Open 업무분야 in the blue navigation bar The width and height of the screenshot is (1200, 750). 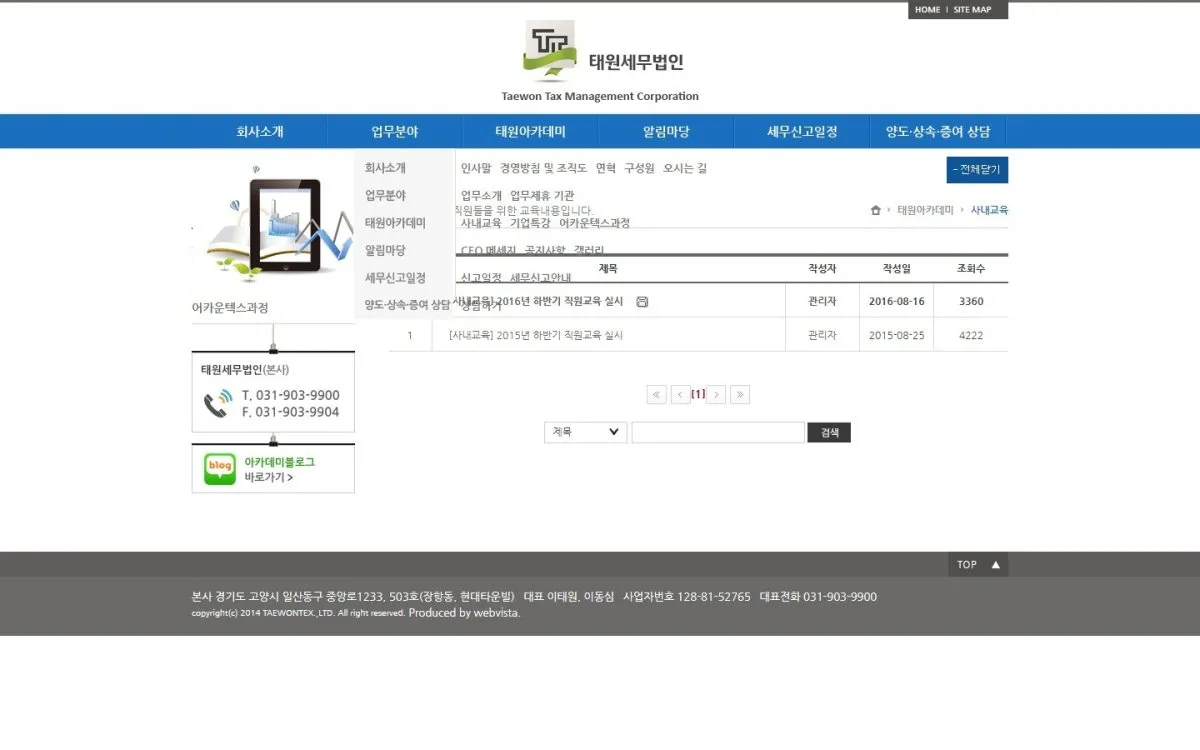(x=395, y=131)
